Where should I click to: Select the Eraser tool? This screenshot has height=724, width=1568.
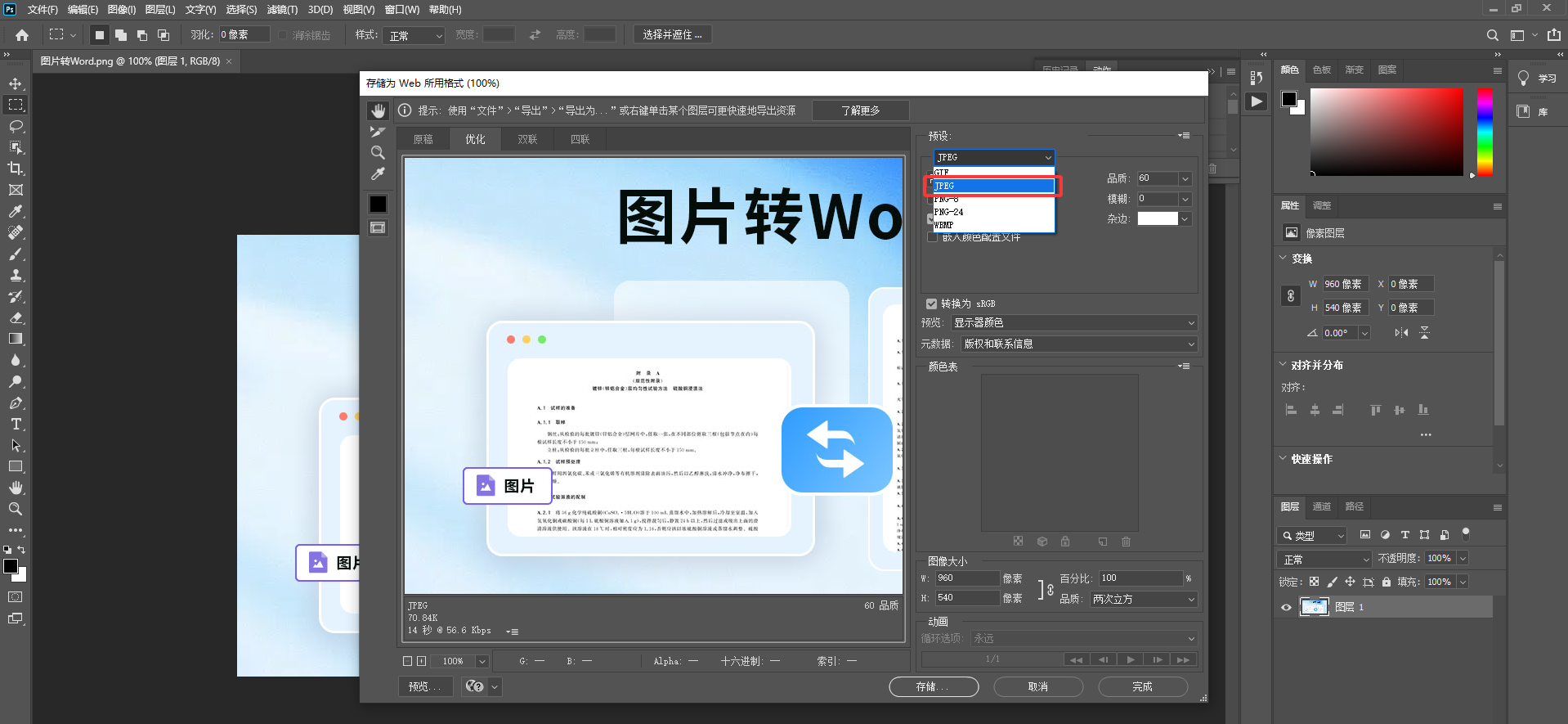[16, 317]
